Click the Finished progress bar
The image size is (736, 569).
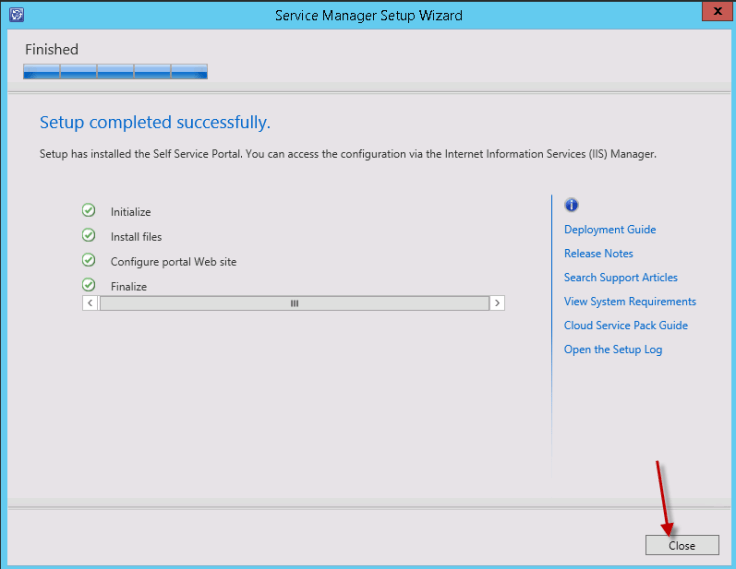pos(115,71)
